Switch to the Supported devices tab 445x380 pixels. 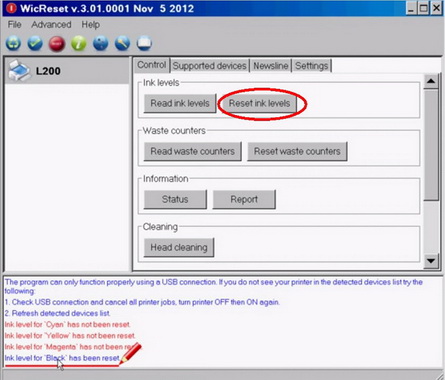[x=209, y=66]
